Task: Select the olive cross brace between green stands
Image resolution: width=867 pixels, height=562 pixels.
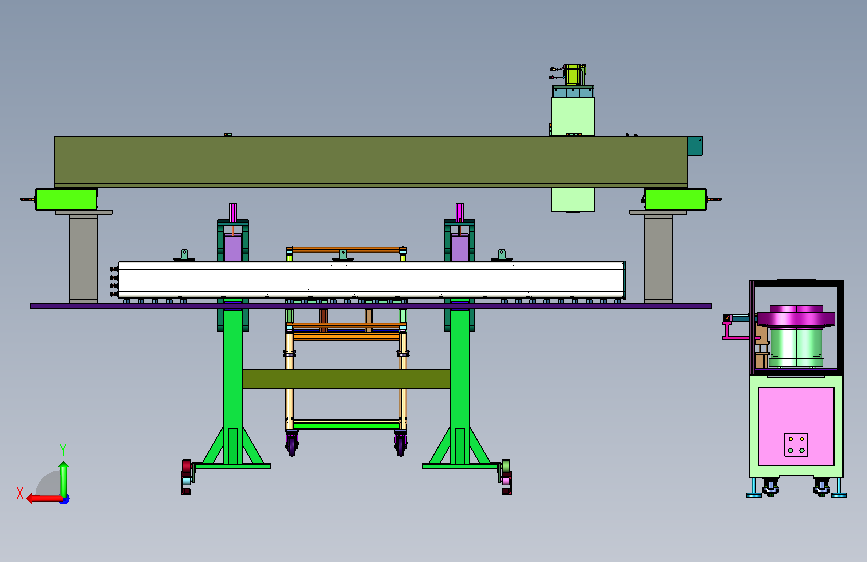Action: click(346, 379)
